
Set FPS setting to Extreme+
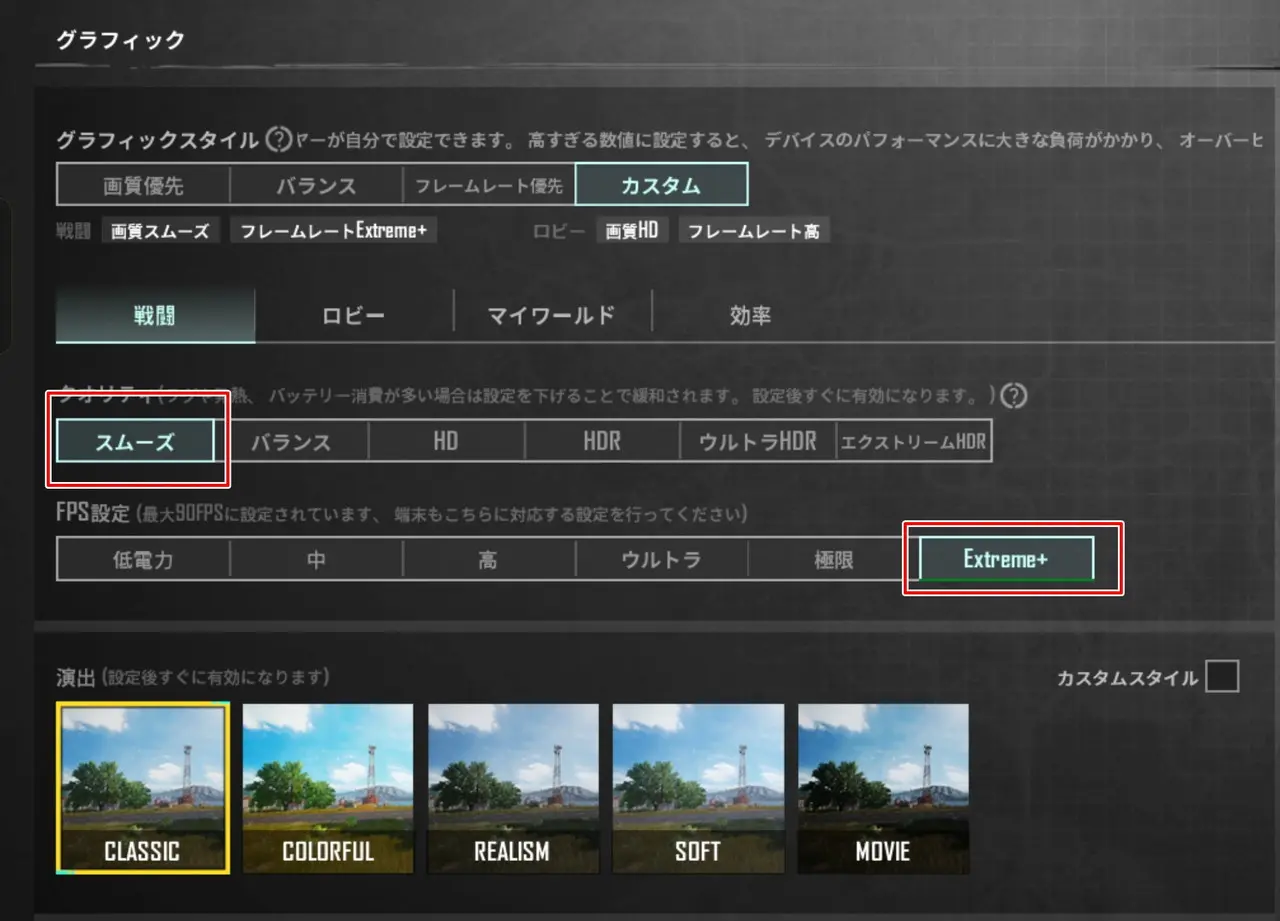pyautogui.click(x=1006, y=559)
